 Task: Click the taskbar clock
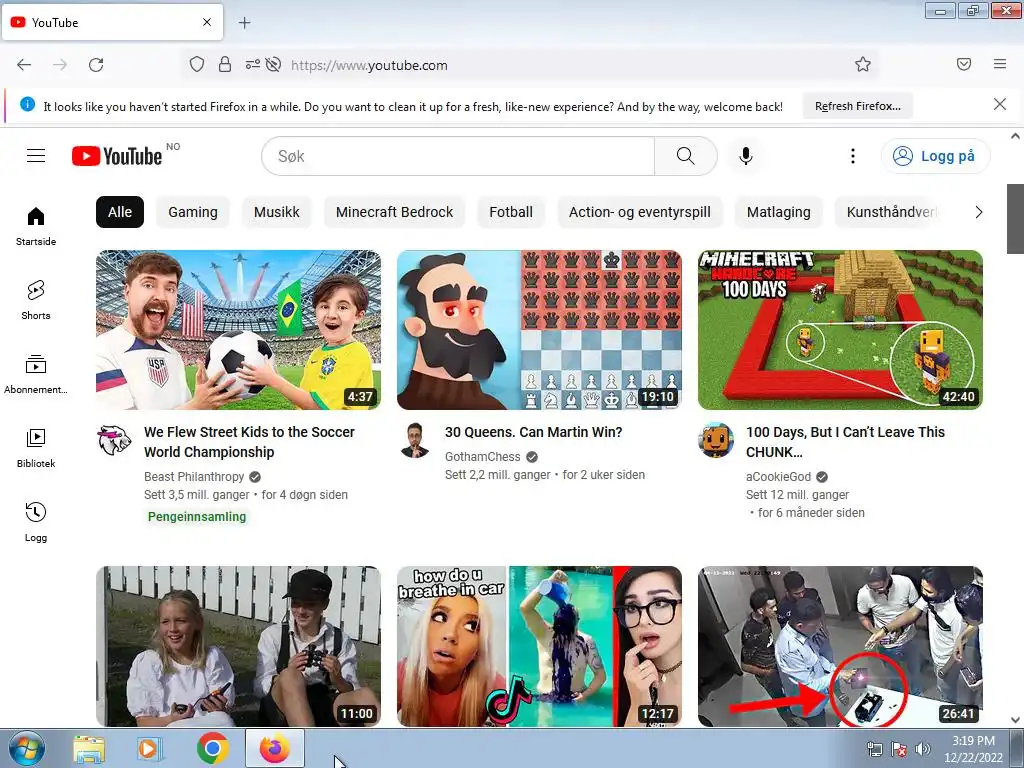pyautogui.click(x=973, y=749)
